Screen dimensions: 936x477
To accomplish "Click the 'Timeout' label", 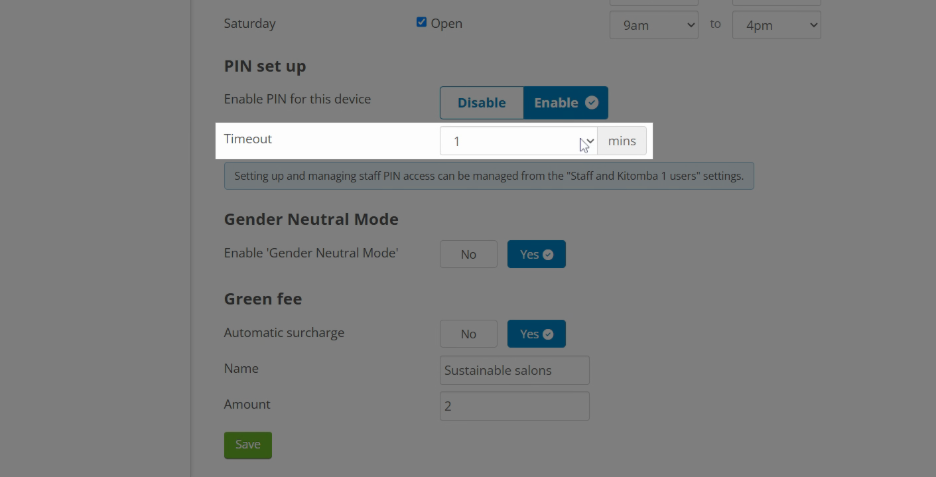I will point(248,139).
